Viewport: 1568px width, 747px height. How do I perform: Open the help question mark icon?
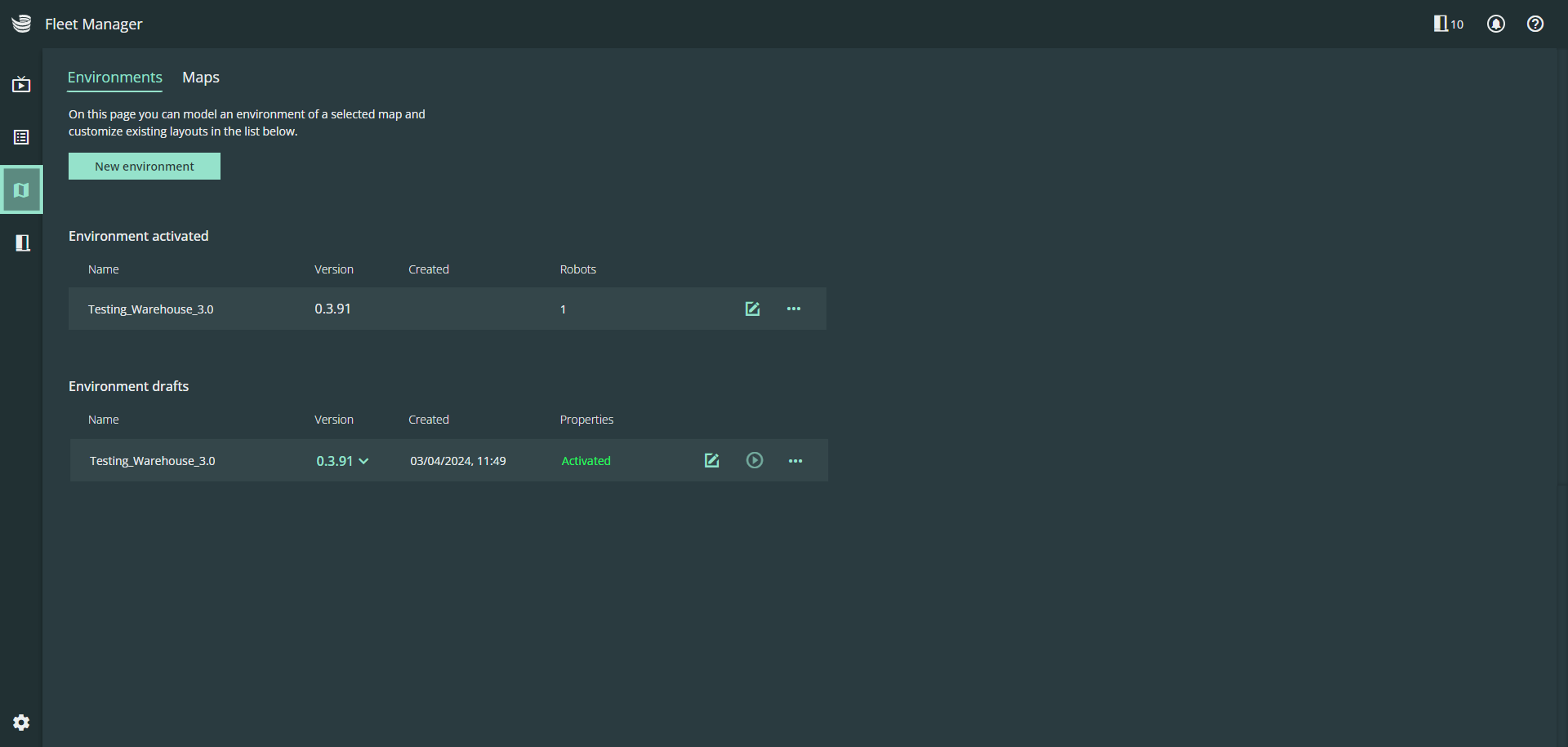point(1535,24)
